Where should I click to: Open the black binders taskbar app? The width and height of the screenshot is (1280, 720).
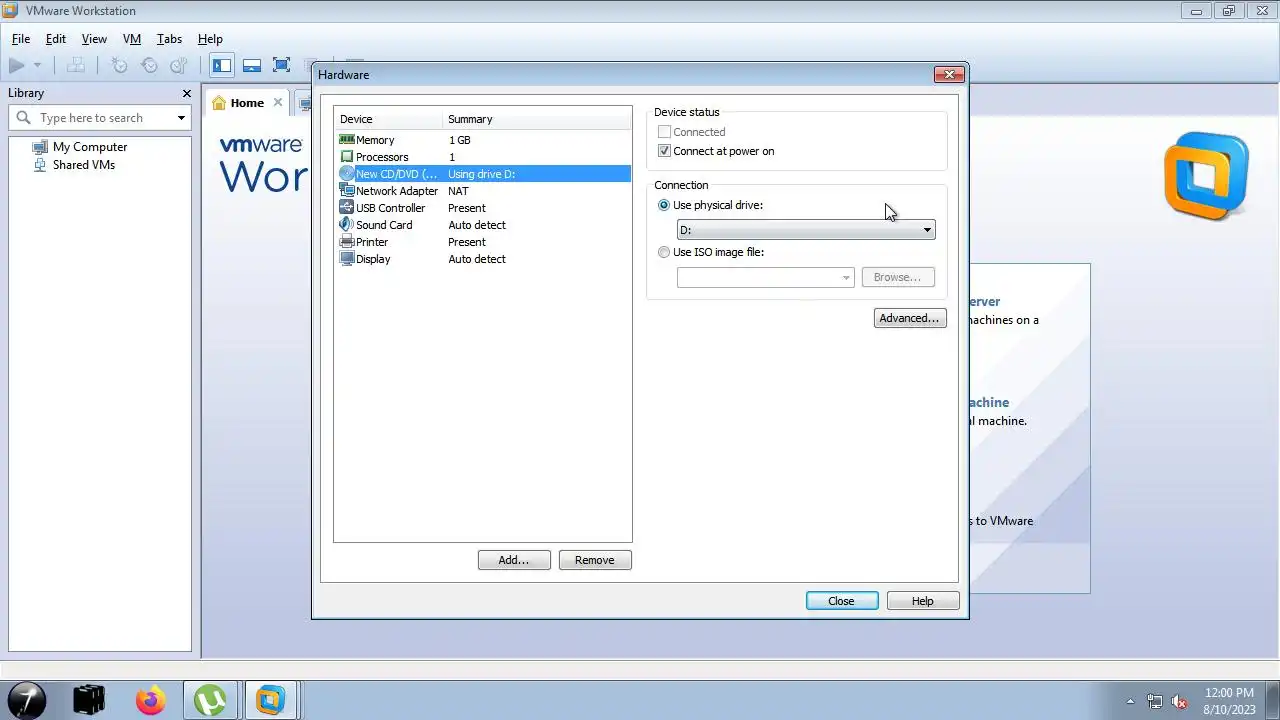coord(89,700)
